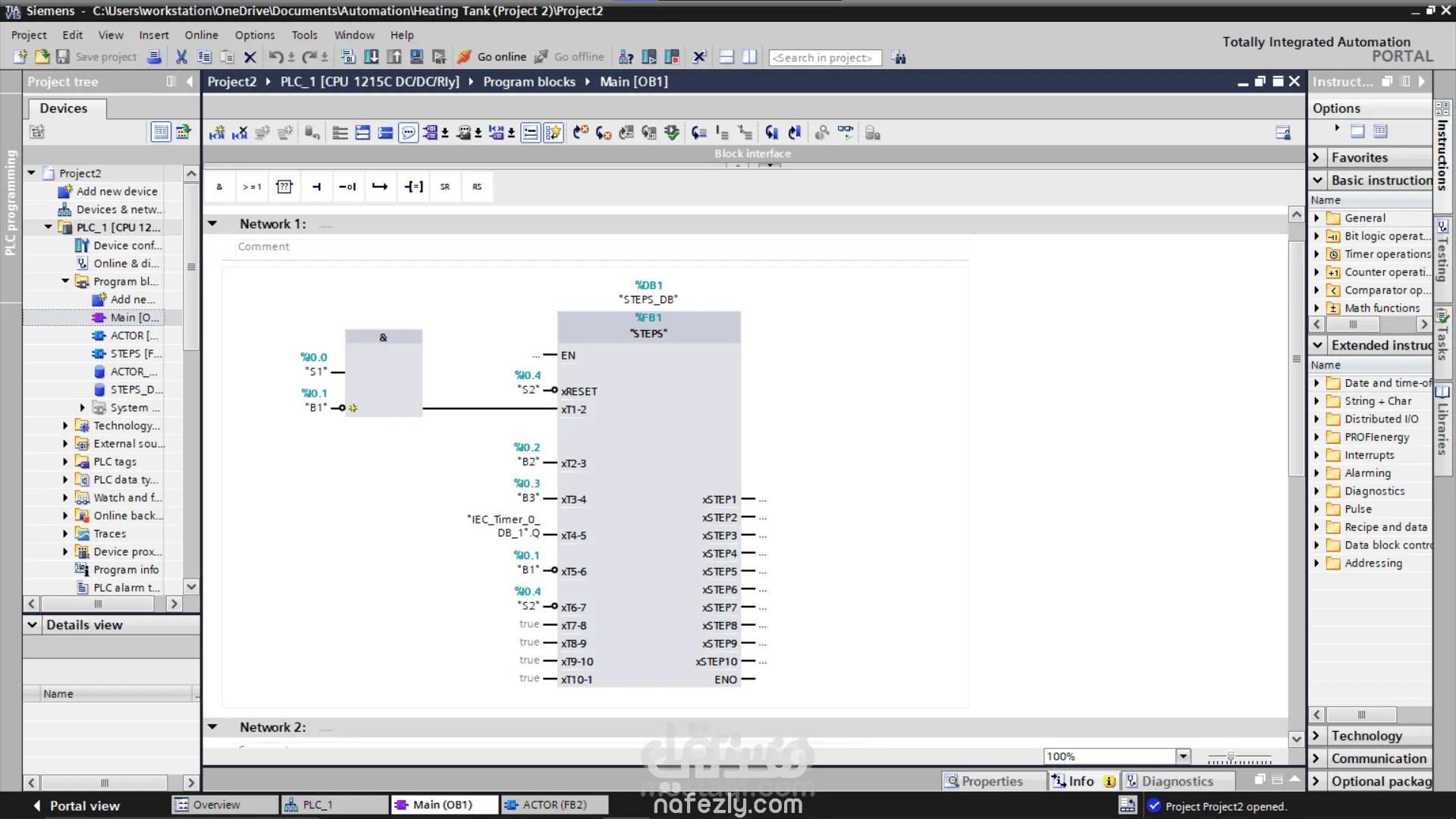This screenshot has height=819, width=1456.
Task: Open the Insert menu
Action: click(154, 35)
